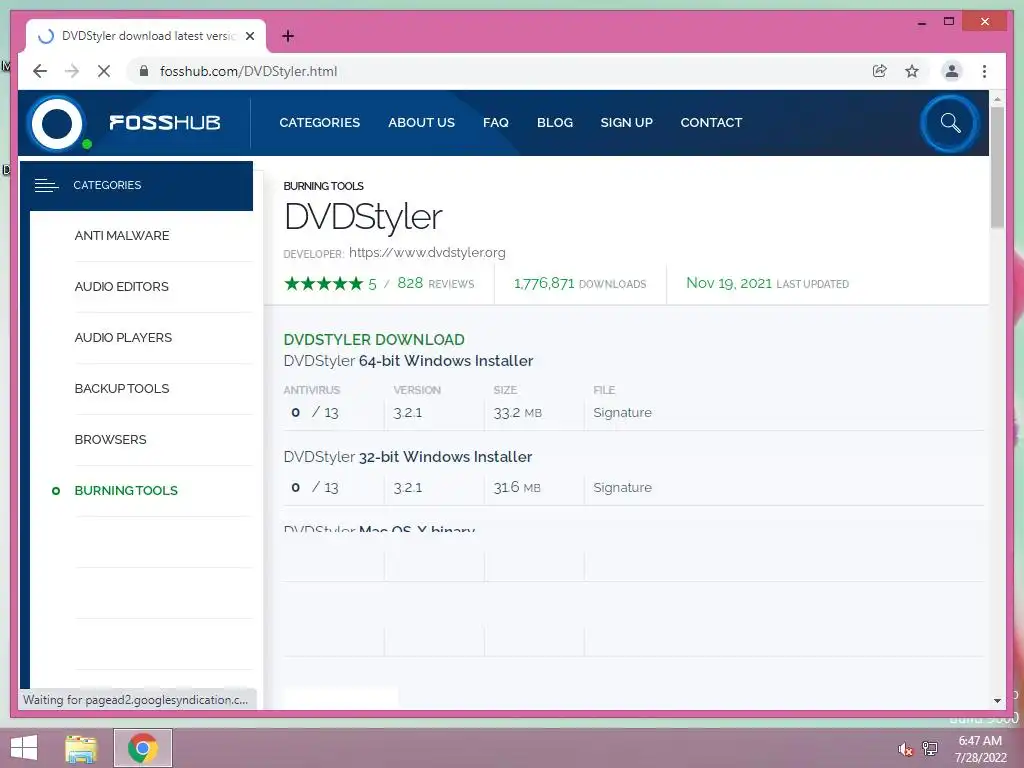
Task: Open Chrome three-dot menu
Action: coord(984,71)
